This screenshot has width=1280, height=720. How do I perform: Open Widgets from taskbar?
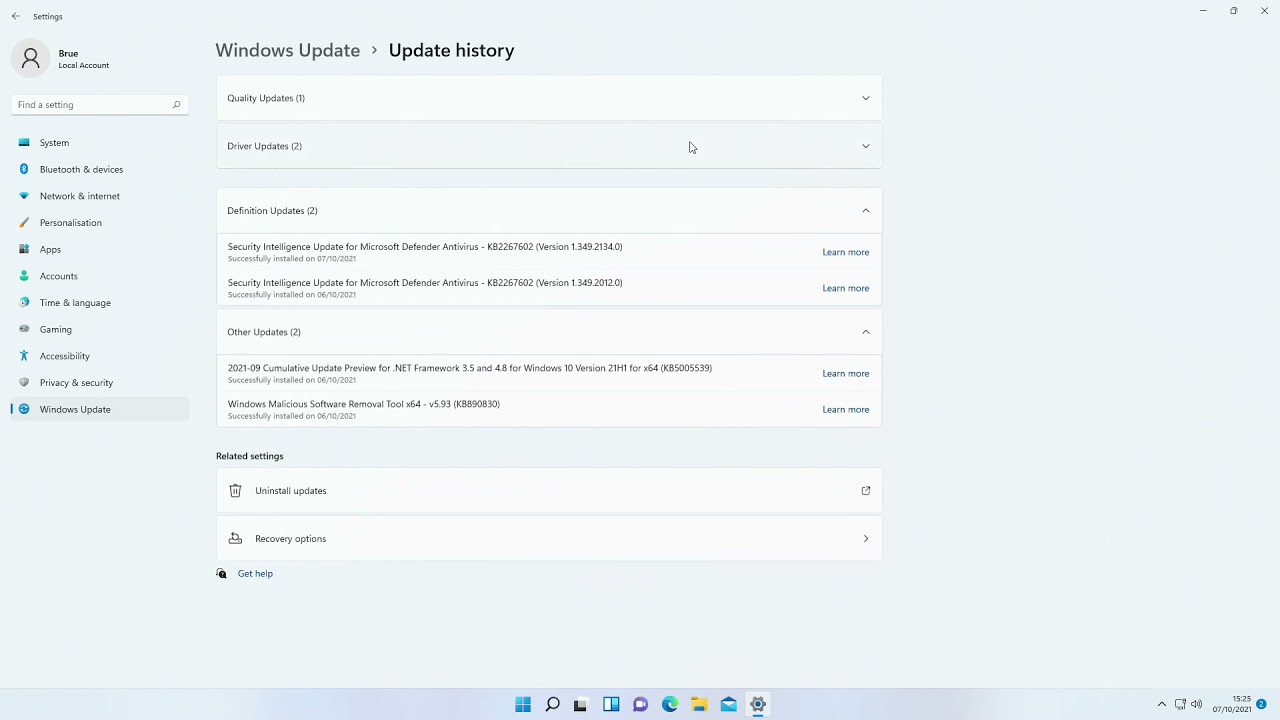tap(611, 704)
